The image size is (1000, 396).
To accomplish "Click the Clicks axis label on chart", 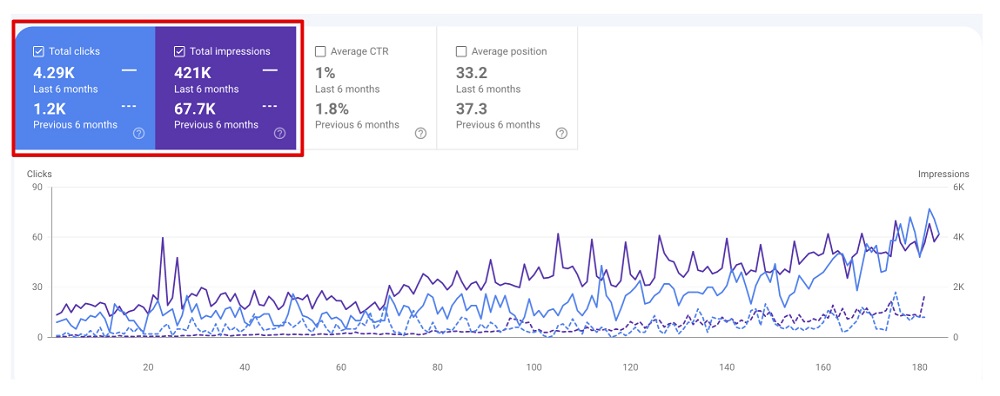I will pos(40,173).
